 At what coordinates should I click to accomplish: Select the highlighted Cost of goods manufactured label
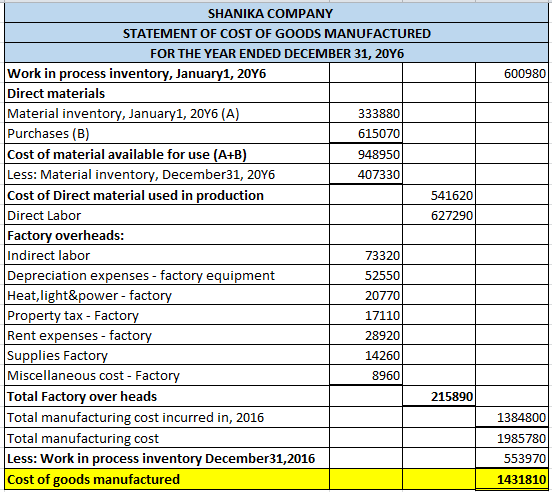click(x=93, y=480)
